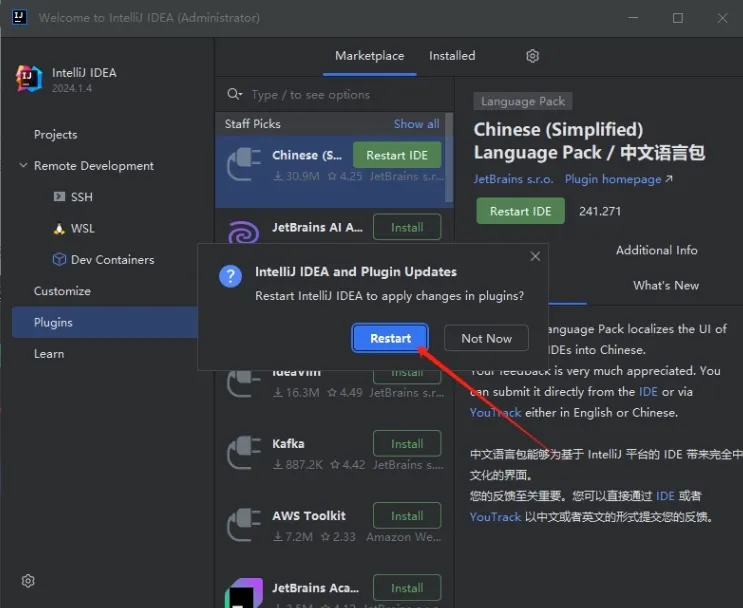Screen dimensions: 743x608
Task: Switch to the Marketplace tab
Action: 370,56
